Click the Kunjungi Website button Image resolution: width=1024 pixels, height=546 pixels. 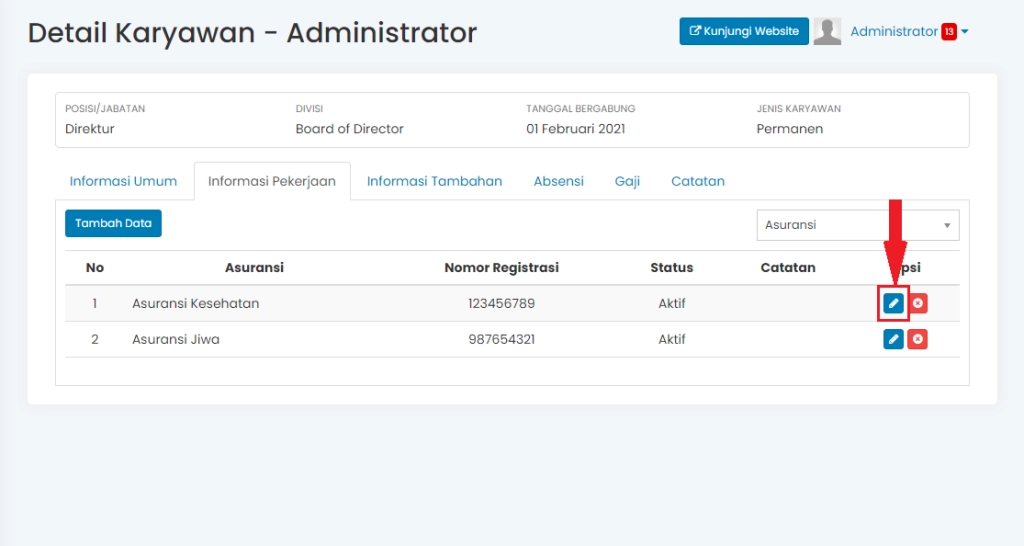pos(744,31)
